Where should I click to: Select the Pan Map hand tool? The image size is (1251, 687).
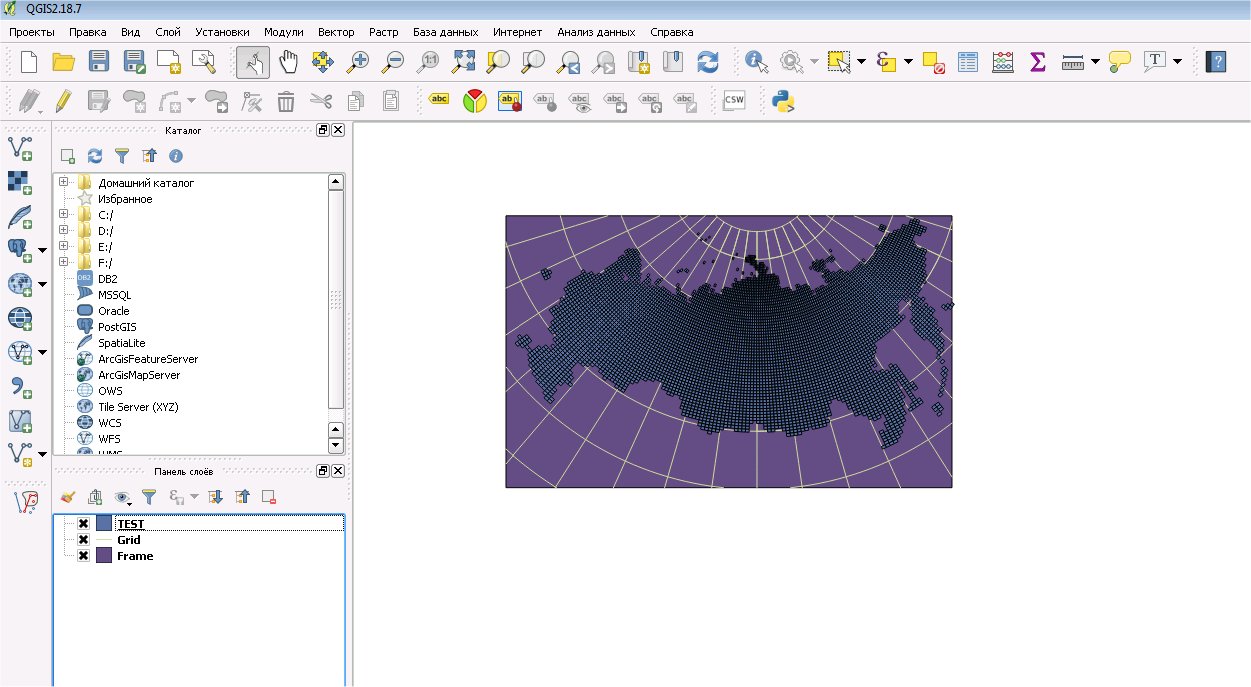pyautogui.click(x=288, y=62)
